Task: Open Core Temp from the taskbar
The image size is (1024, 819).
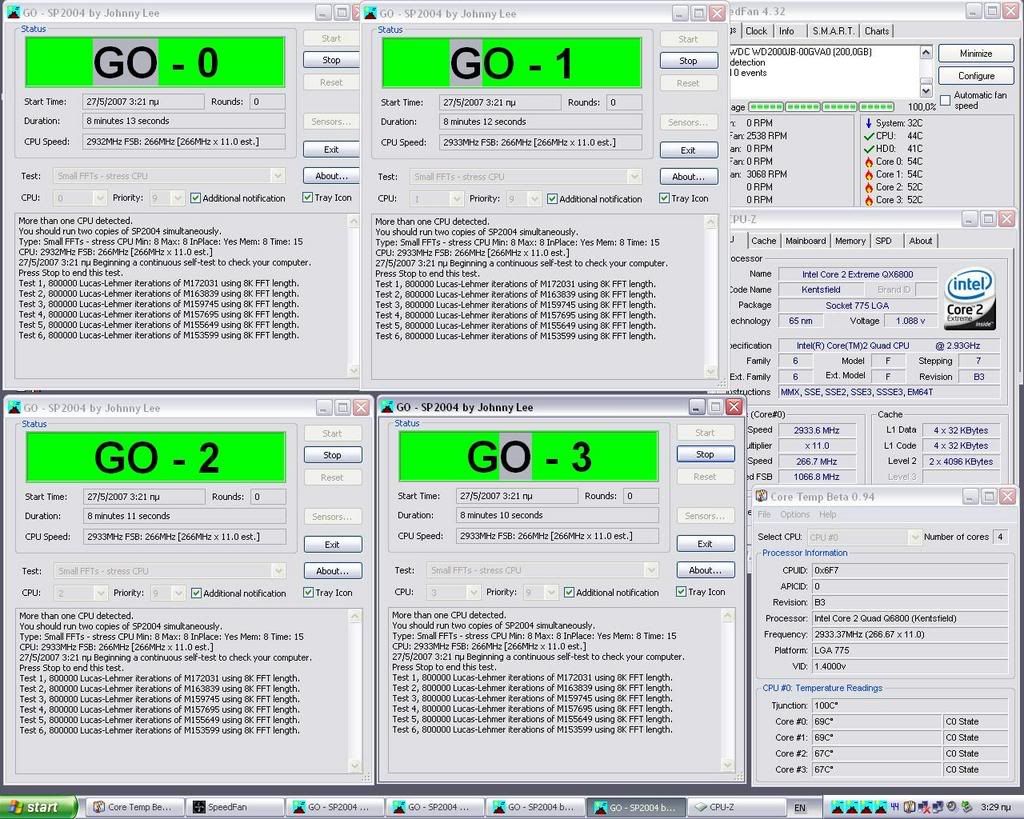Action: click(134, 807)
